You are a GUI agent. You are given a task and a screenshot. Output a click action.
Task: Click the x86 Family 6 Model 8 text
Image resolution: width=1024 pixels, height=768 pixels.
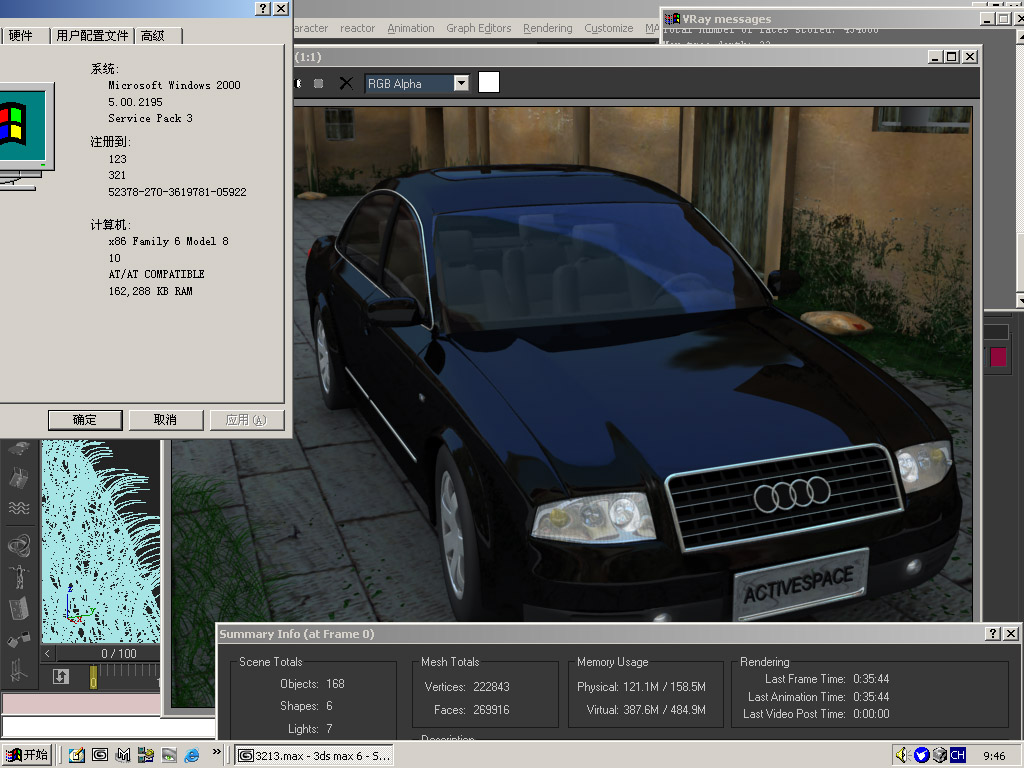tap(168, 242)
